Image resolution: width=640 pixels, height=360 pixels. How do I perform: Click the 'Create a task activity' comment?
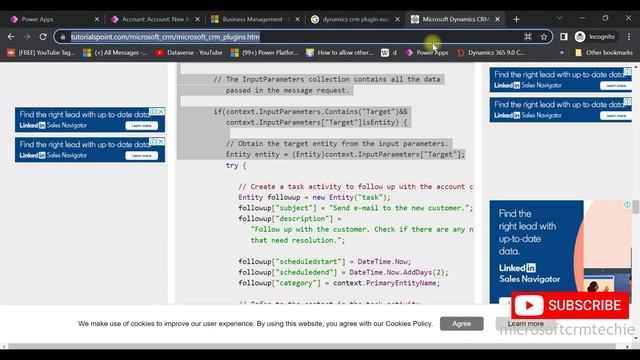(356, 187)
